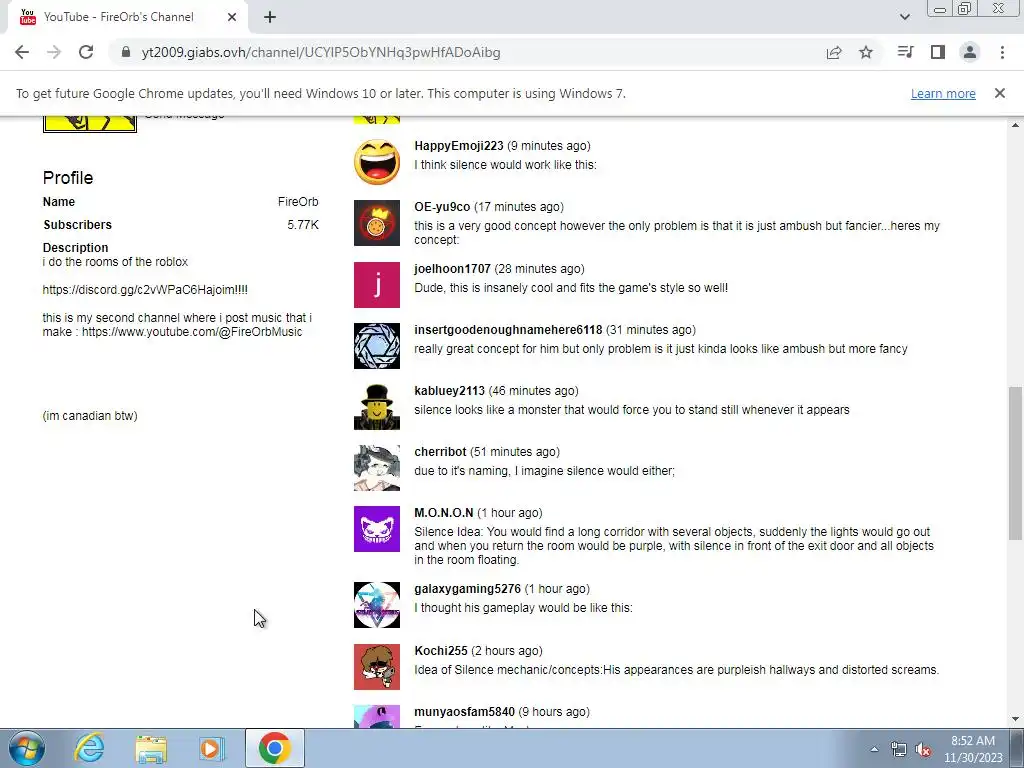The width and height of the screenshot is (1024, 768).
Task: Toggle the Chrome side panel icon
Action: pos(938,52)
